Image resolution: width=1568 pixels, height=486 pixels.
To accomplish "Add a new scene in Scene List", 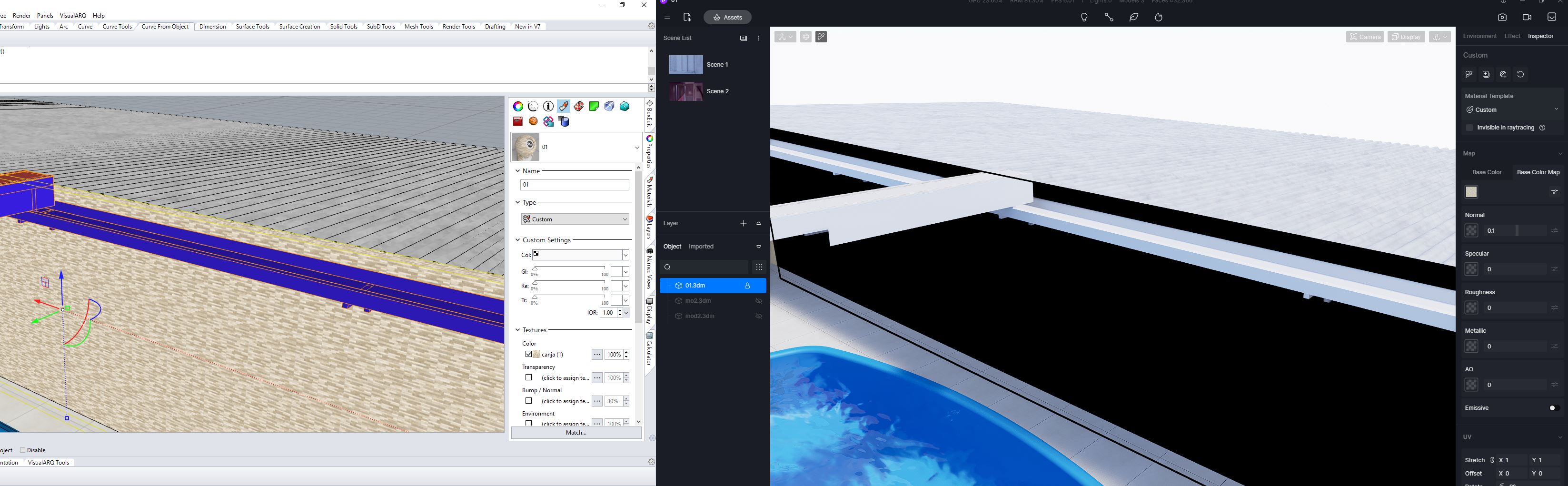I will point(743,39).
